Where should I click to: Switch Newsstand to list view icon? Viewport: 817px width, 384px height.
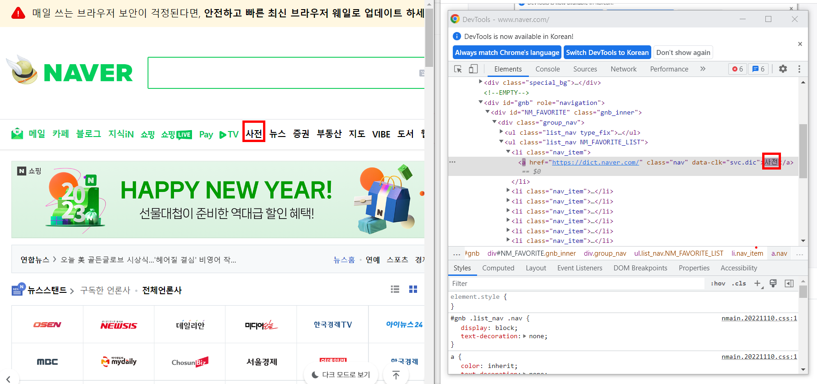point(395,289)
